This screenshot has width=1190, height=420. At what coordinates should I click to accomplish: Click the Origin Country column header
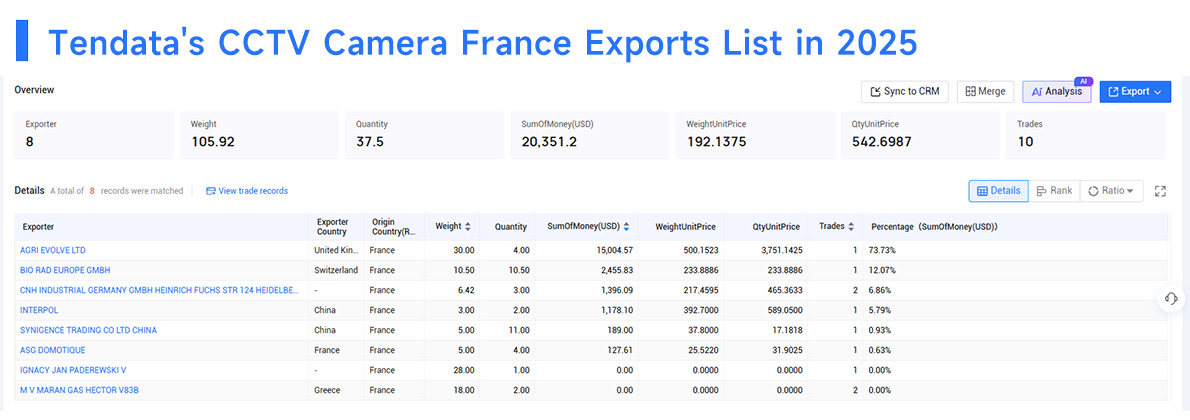(x=393, y=226)
